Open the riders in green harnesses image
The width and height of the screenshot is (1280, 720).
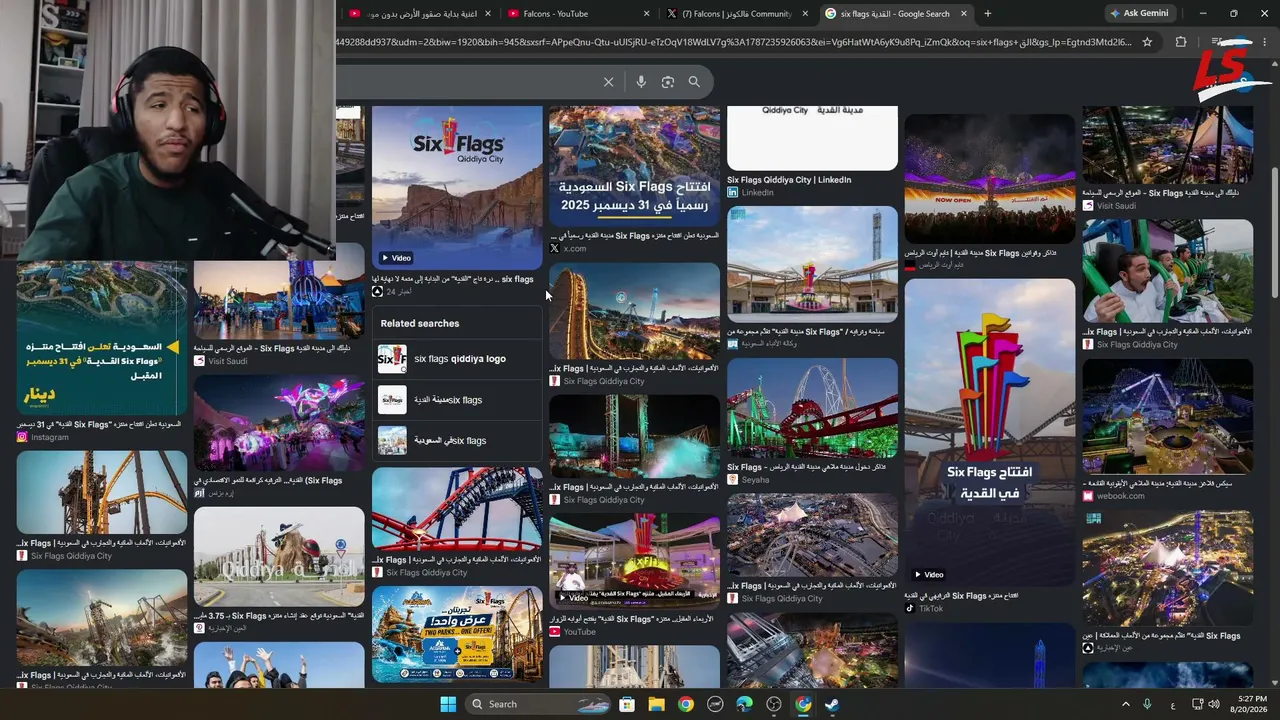1167,272
